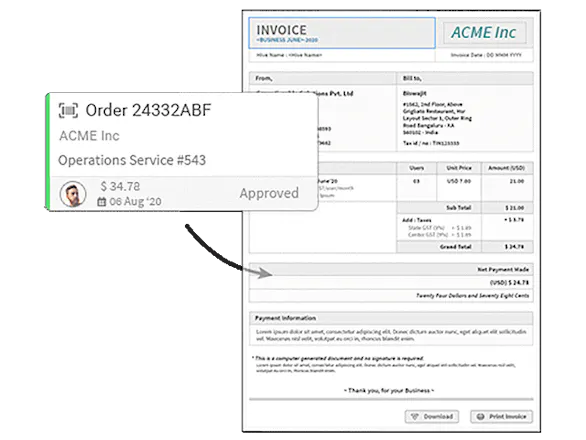The height and width of the screenshot is (440, 586).
Task: Click the Net Payment Made heading
Action: tap(503, 270)
